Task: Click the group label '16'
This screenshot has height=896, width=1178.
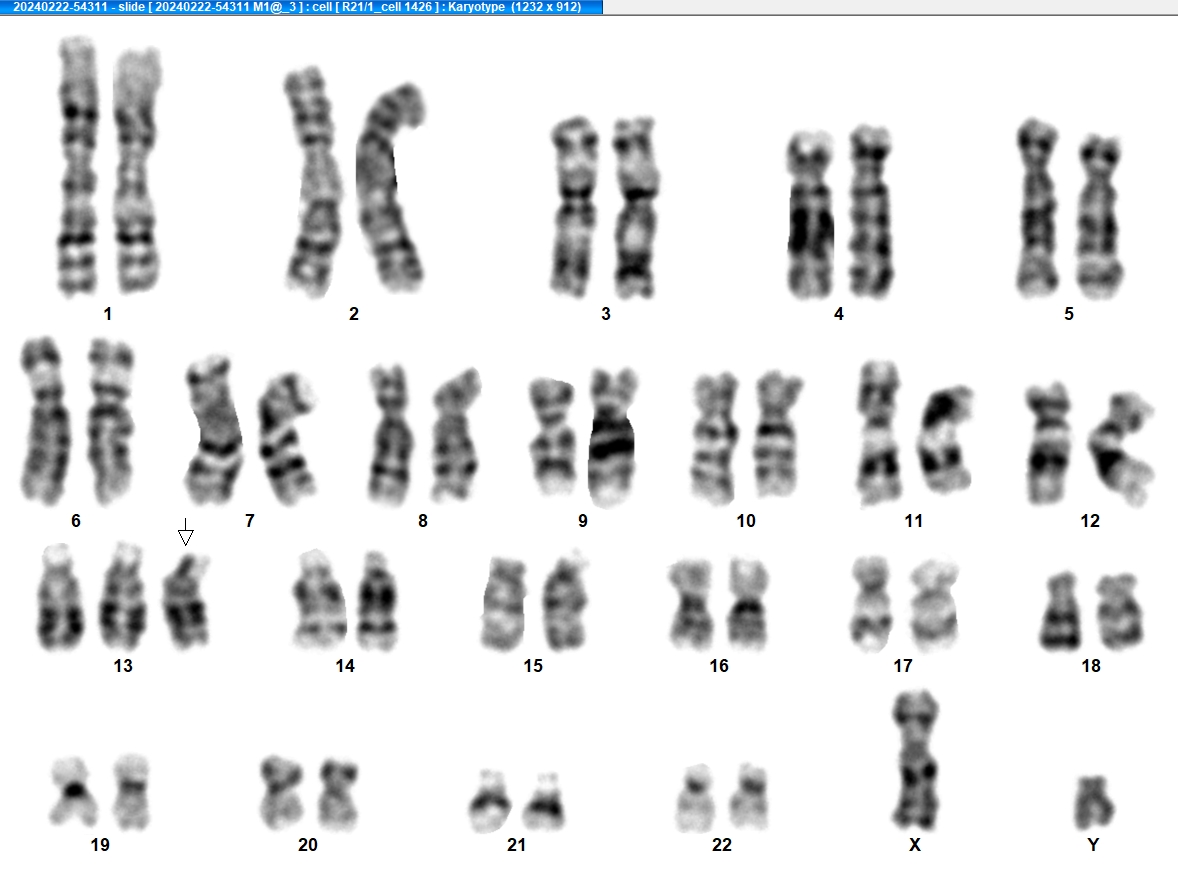Action: pyautogui.click(x=719, y=666)
